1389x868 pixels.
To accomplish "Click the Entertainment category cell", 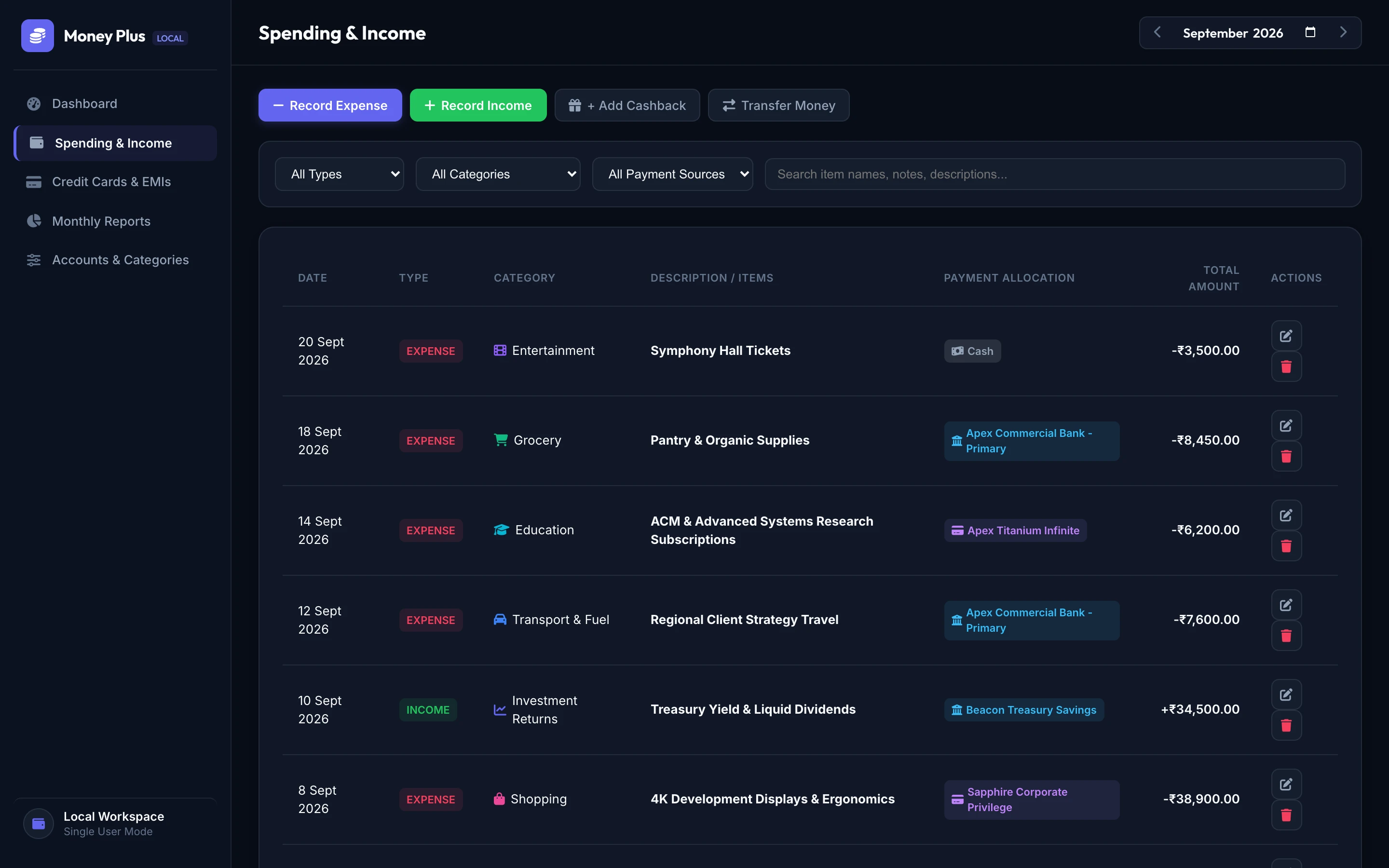I will coord(544,351).
